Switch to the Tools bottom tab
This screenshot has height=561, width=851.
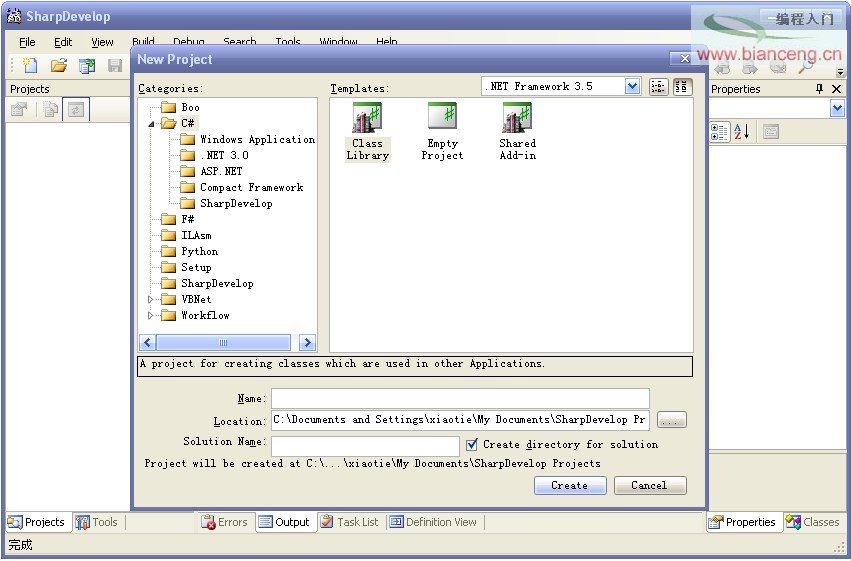click(x=97, y=522)
